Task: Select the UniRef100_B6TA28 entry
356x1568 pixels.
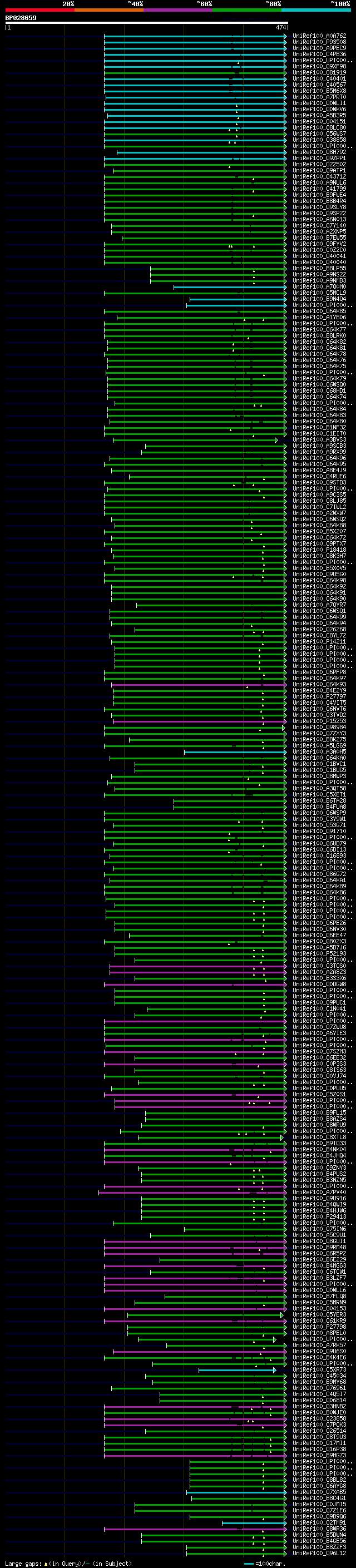Action: click(x=319, y=800)
